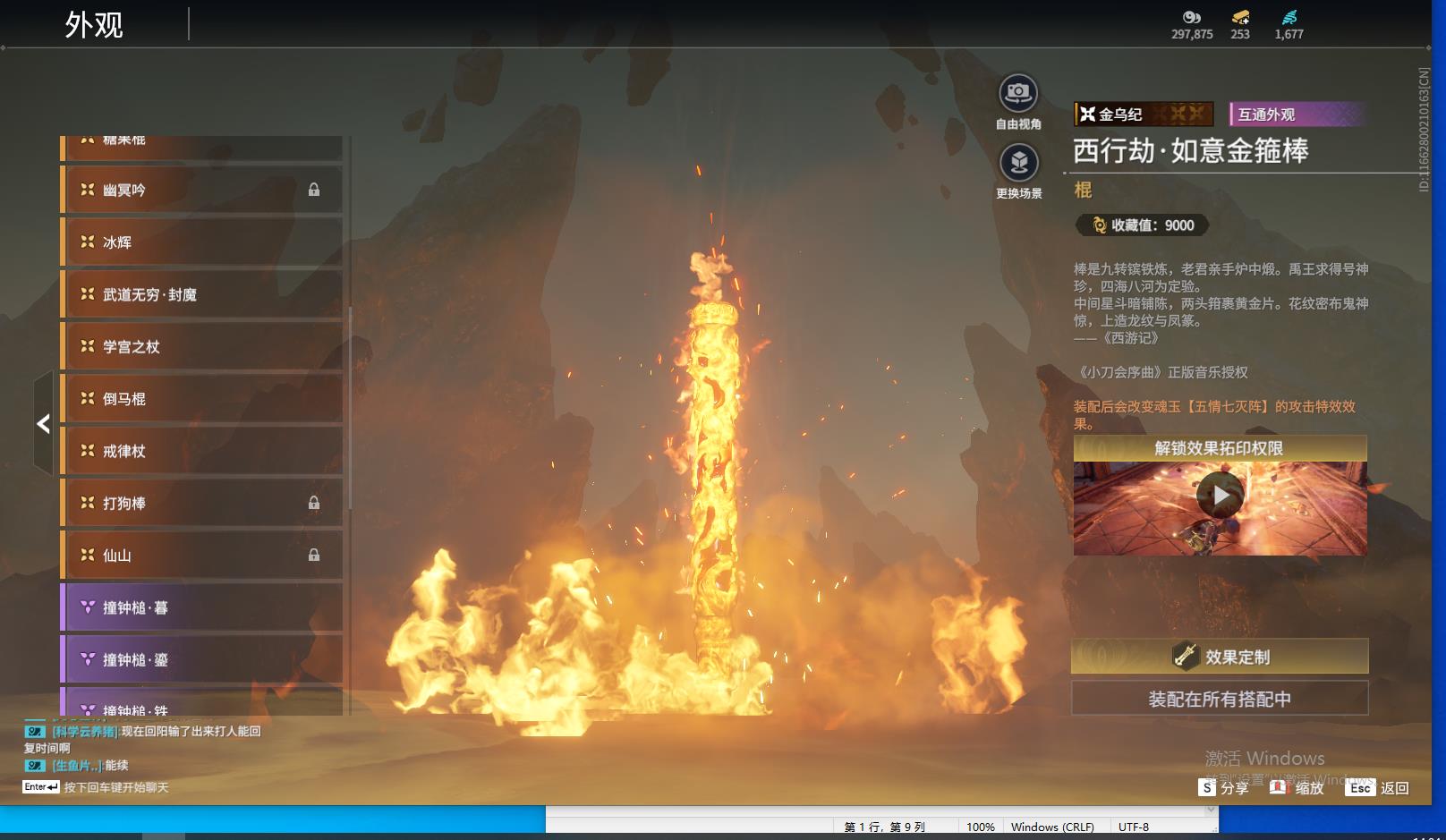Click the lock icon on 仙山
This screenshot has width=1446, height=840.
(x=314, y=555)
